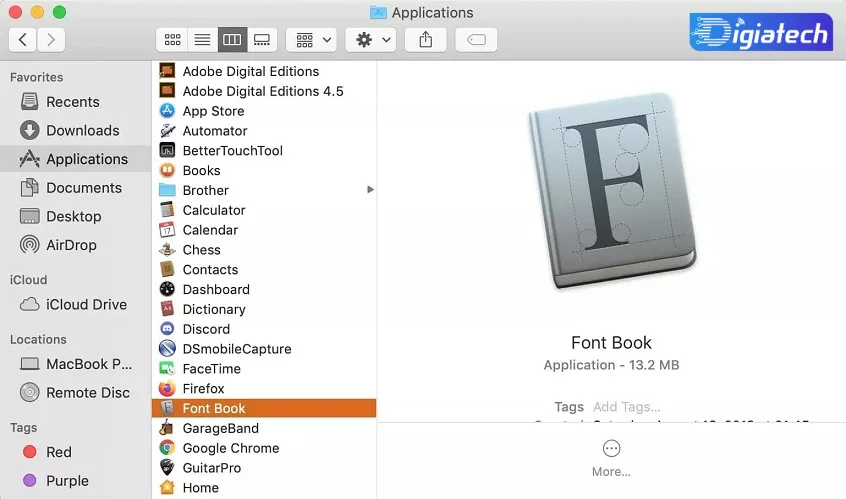Select the BetterTouchTool icon
Image resolution: width=846 pixels, height=499 pixels.
[167, 151]
